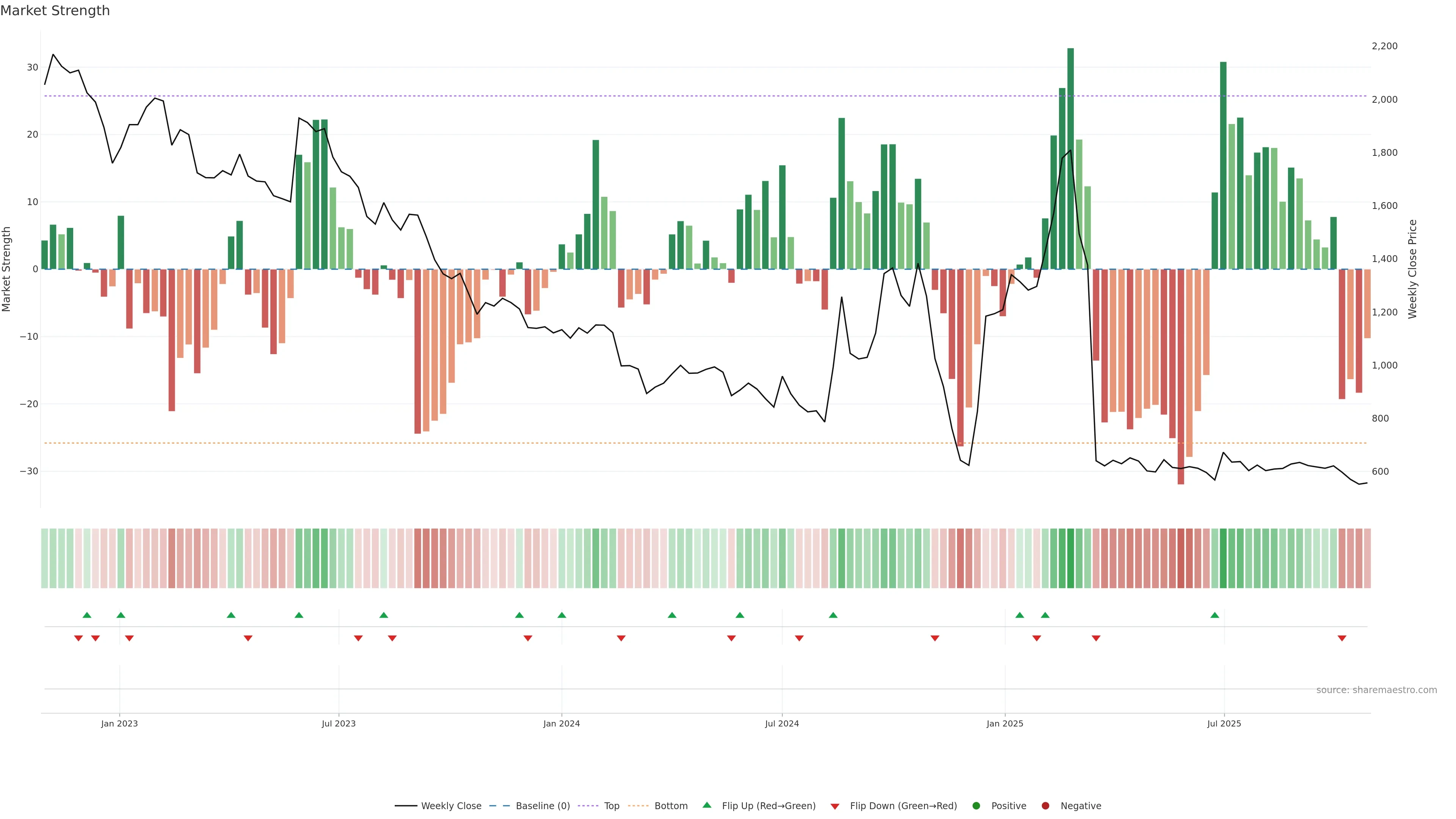Image resolution: width=1456 pixels, height=819 pixels.
Task: Click the green Positive circle legend icon
Action: (x=976, y=806)
